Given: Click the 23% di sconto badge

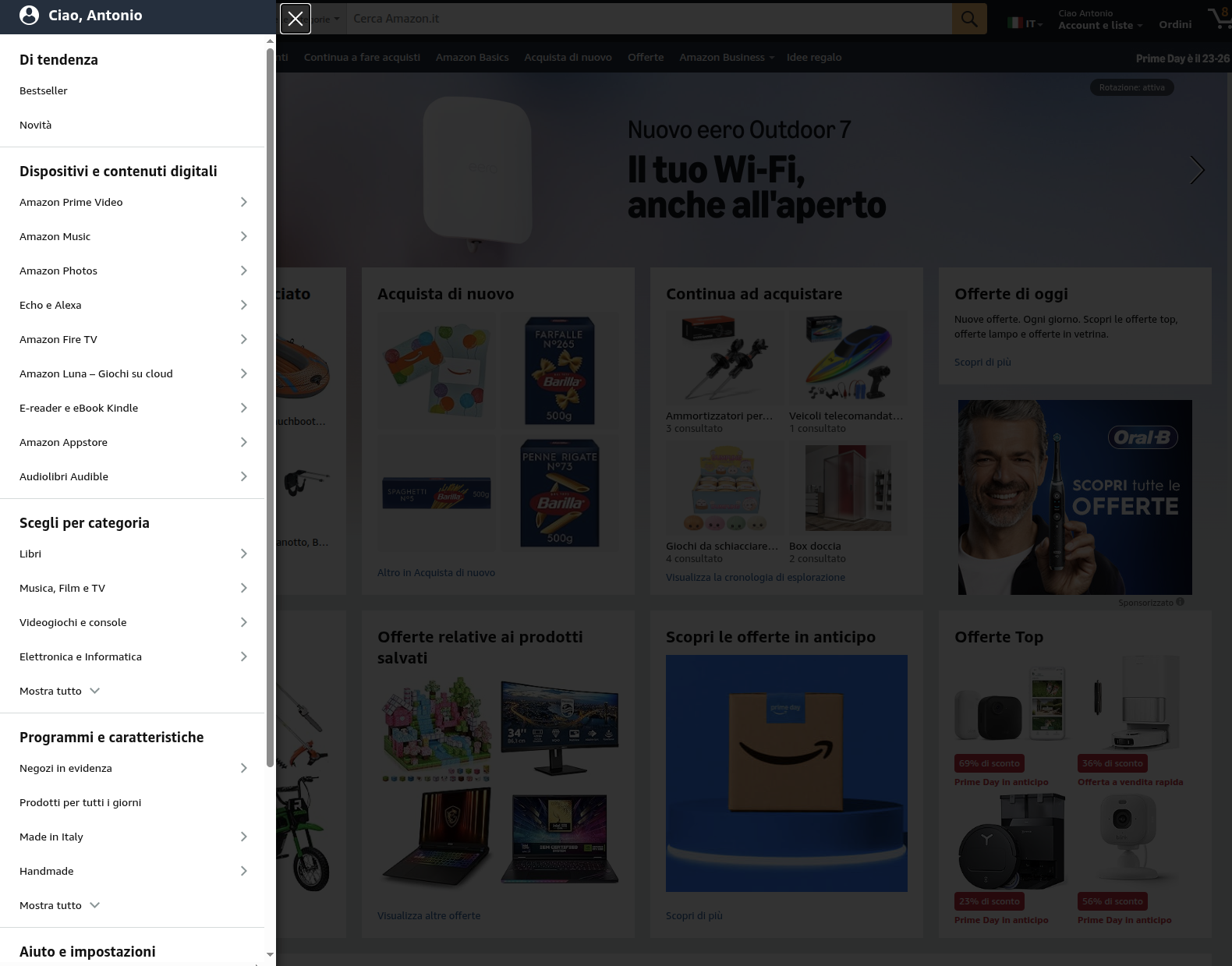Looking at the screenshot, I should pyautogui.click(x=989, y=901).
